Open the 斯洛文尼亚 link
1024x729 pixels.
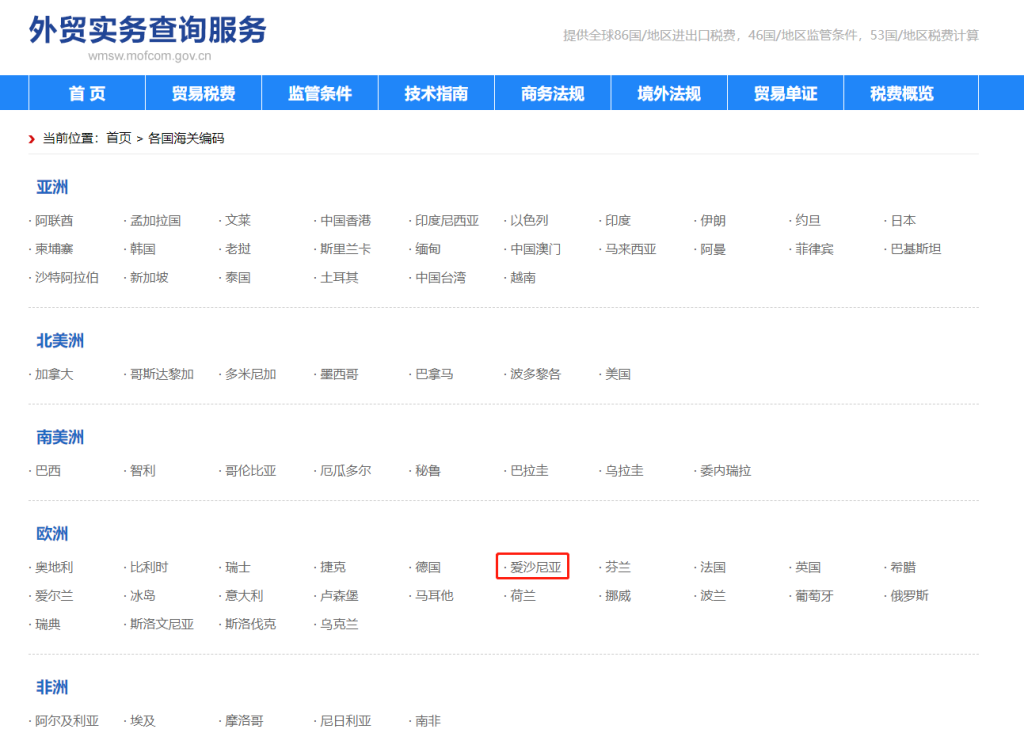162,624
